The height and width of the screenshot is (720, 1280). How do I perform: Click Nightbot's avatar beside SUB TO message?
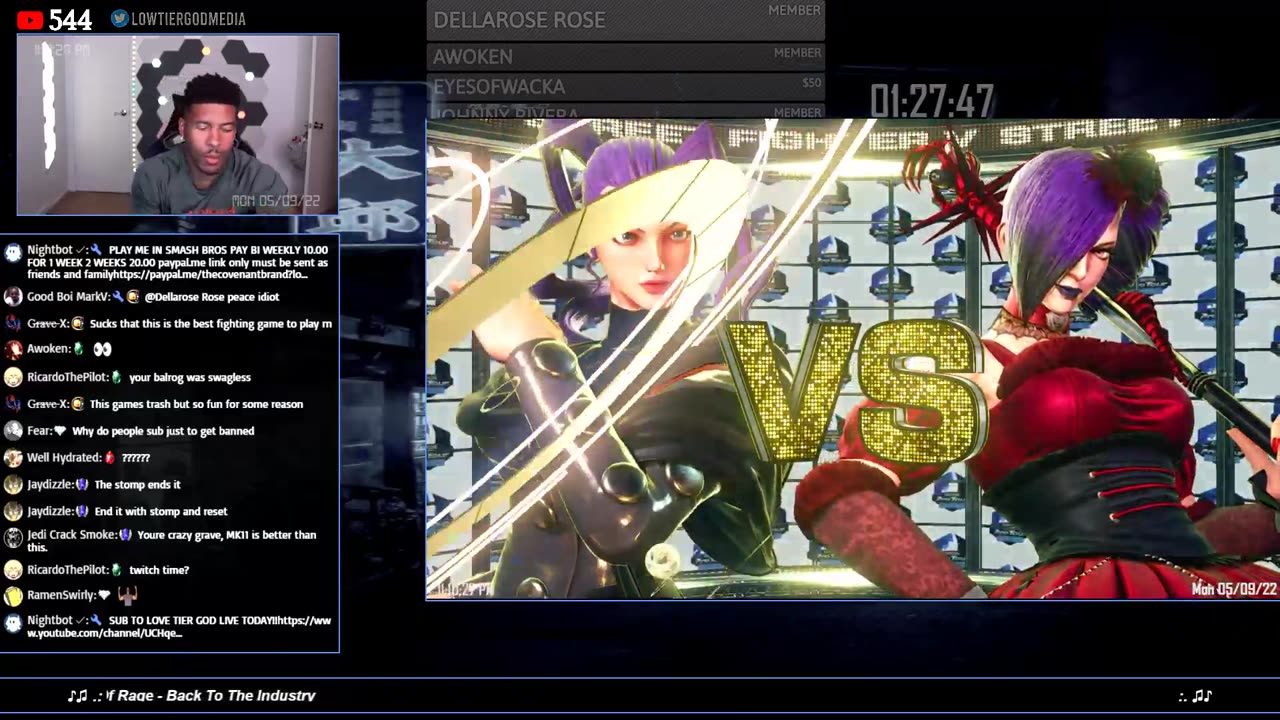13,623
